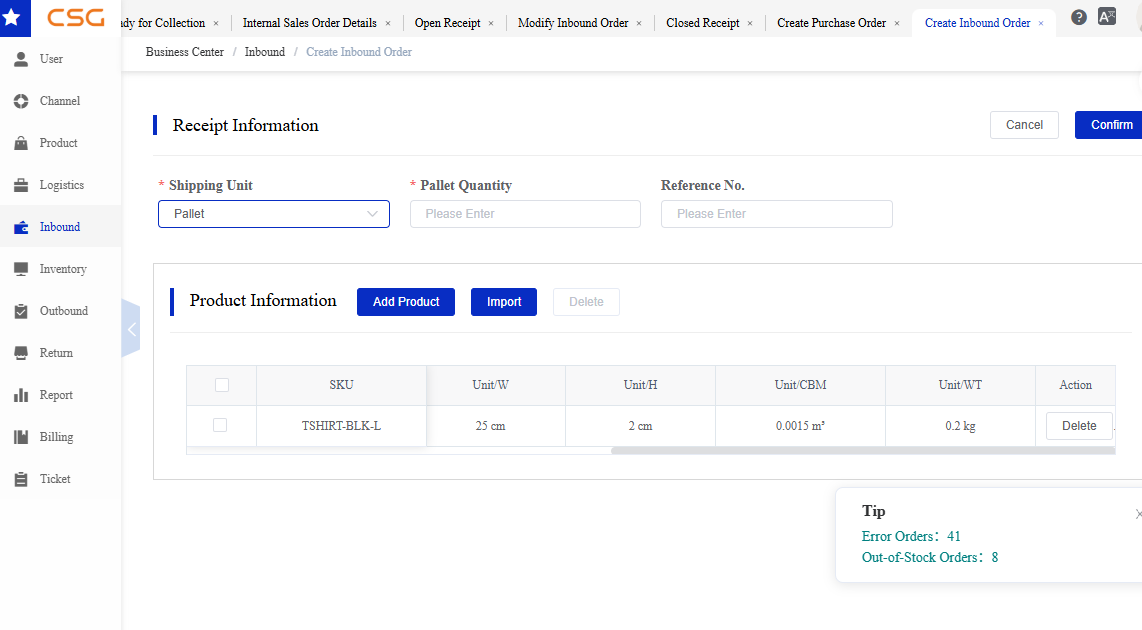1142x630 pixels.
Task: Click the Return sidebar icon
Action: tap(21, 353)
